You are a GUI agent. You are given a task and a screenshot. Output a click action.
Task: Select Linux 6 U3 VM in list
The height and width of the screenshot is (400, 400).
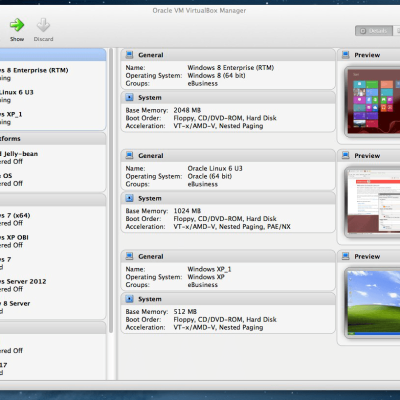point(53,96)
